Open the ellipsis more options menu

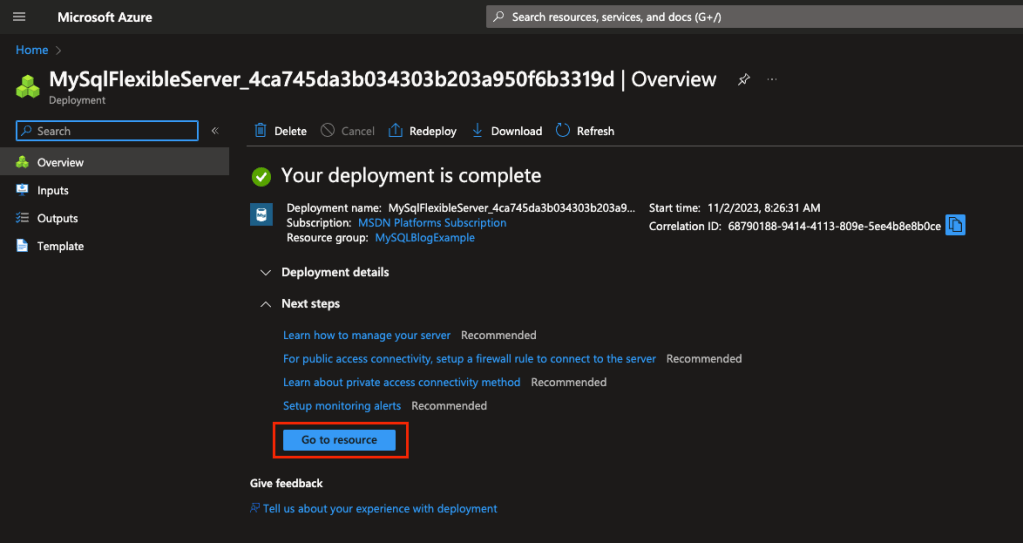(772, 80)
